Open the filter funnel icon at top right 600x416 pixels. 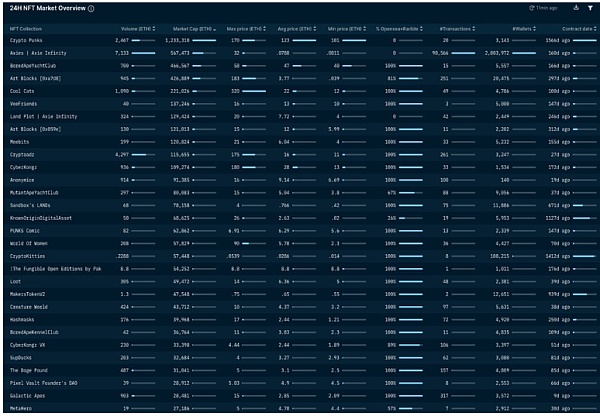[x=589, y=8]
